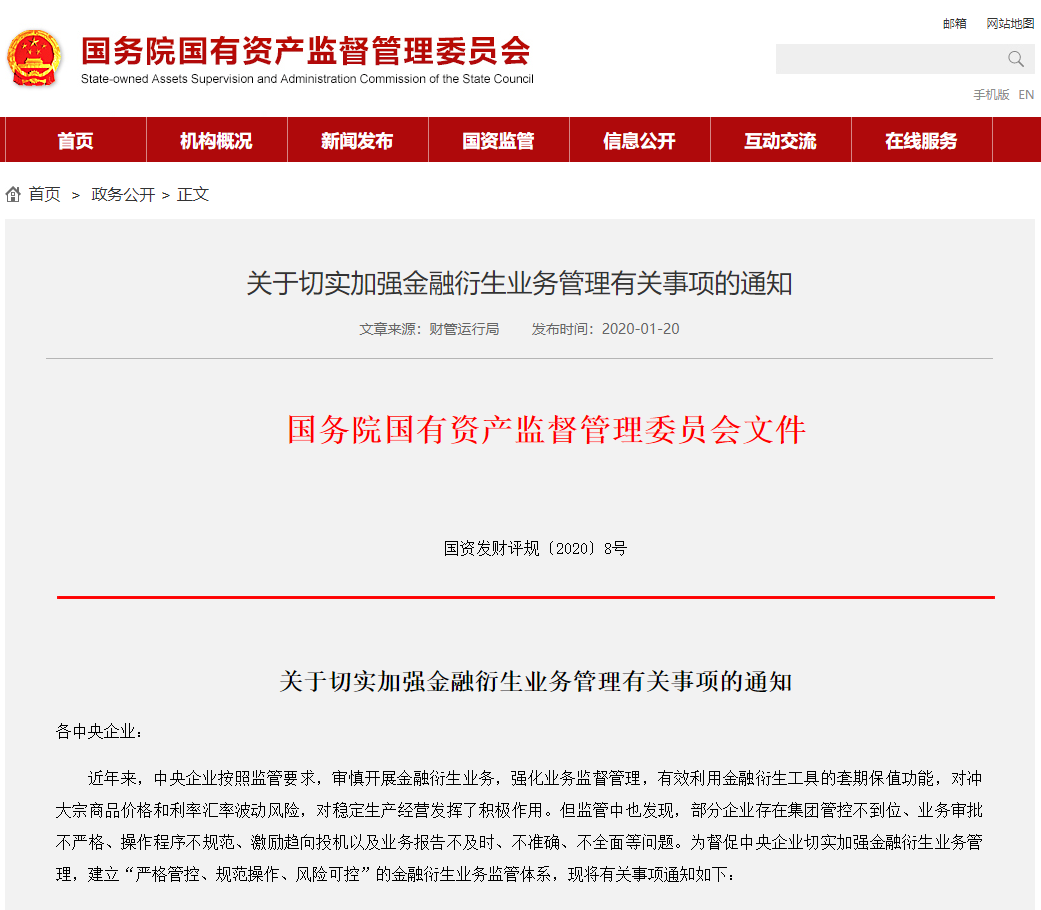The image size is (1041, 910).
Task: Click the 正文 breadcrumb text
Action: (x=193, y=195)
